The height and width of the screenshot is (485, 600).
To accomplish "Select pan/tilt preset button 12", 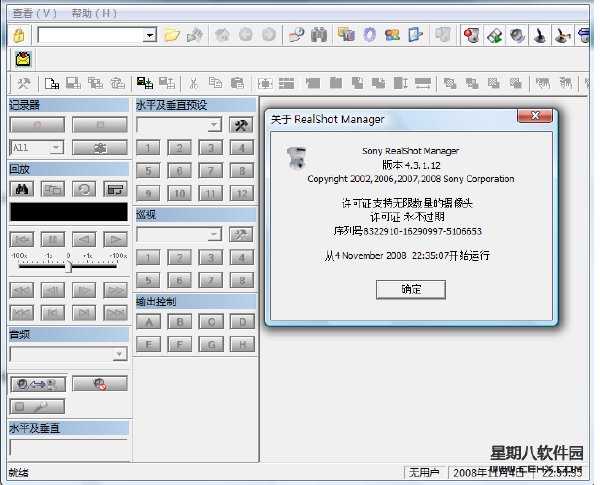I will tap(241, 193).
